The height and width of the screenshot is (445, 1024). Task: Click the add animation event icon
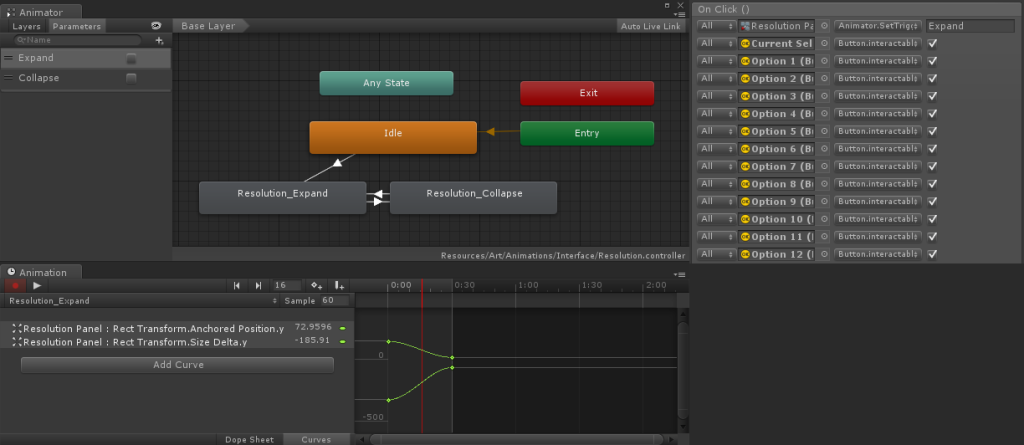(x=340, y=285)
